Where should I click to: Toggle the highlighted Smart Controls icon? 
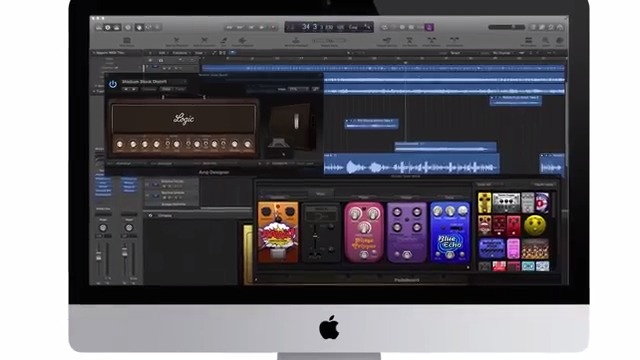pos(139,27)
